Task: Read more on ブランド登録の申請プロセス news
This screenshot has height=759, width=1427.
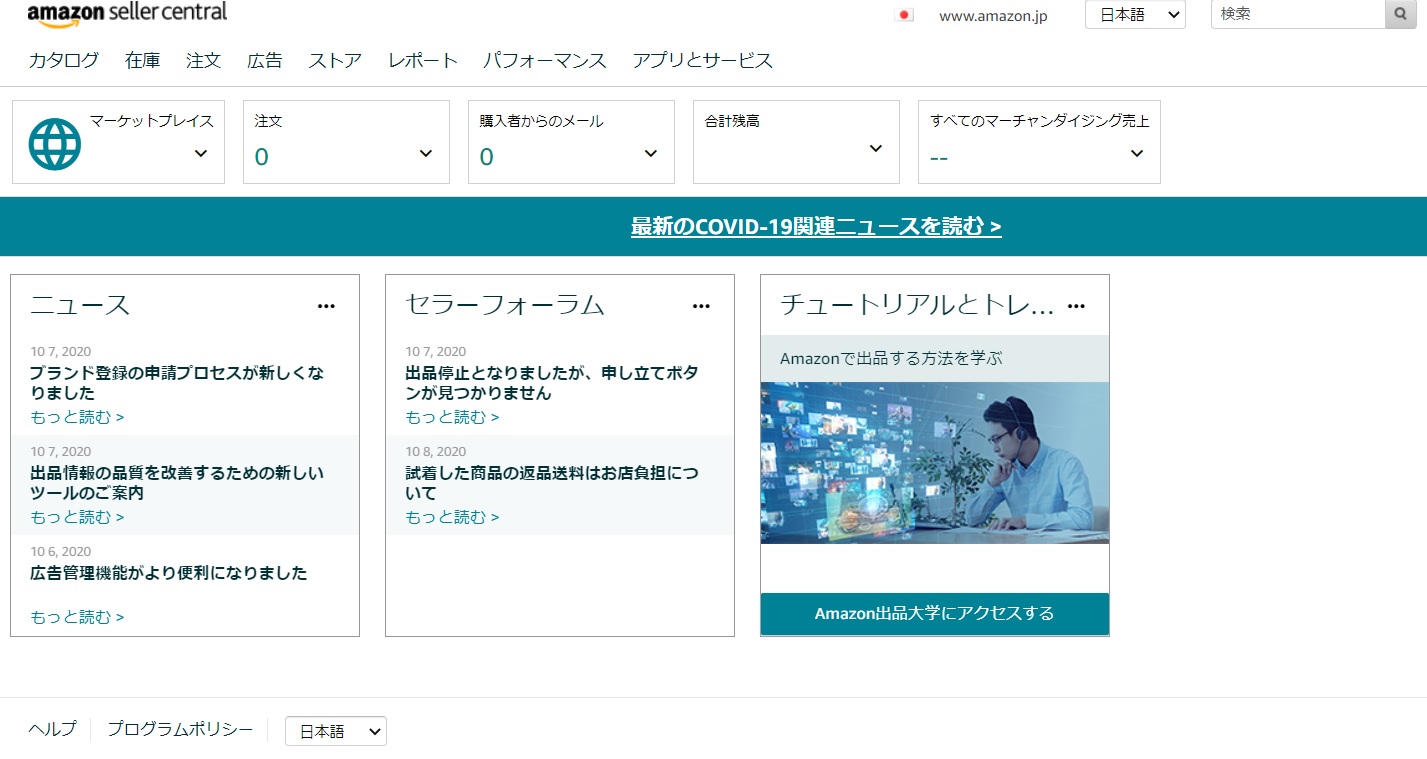Action: 77,417
